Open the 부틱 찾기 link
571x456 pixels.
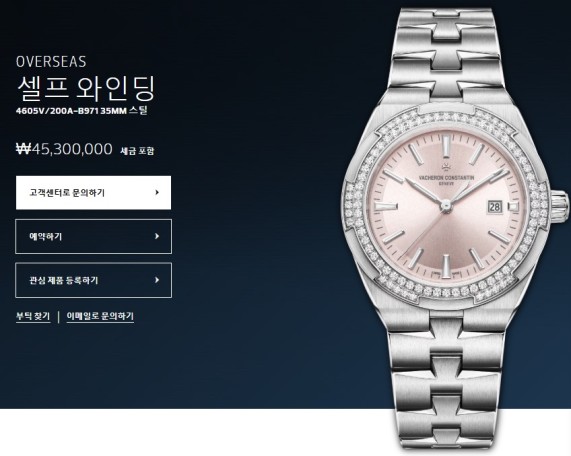click(33, 316)
